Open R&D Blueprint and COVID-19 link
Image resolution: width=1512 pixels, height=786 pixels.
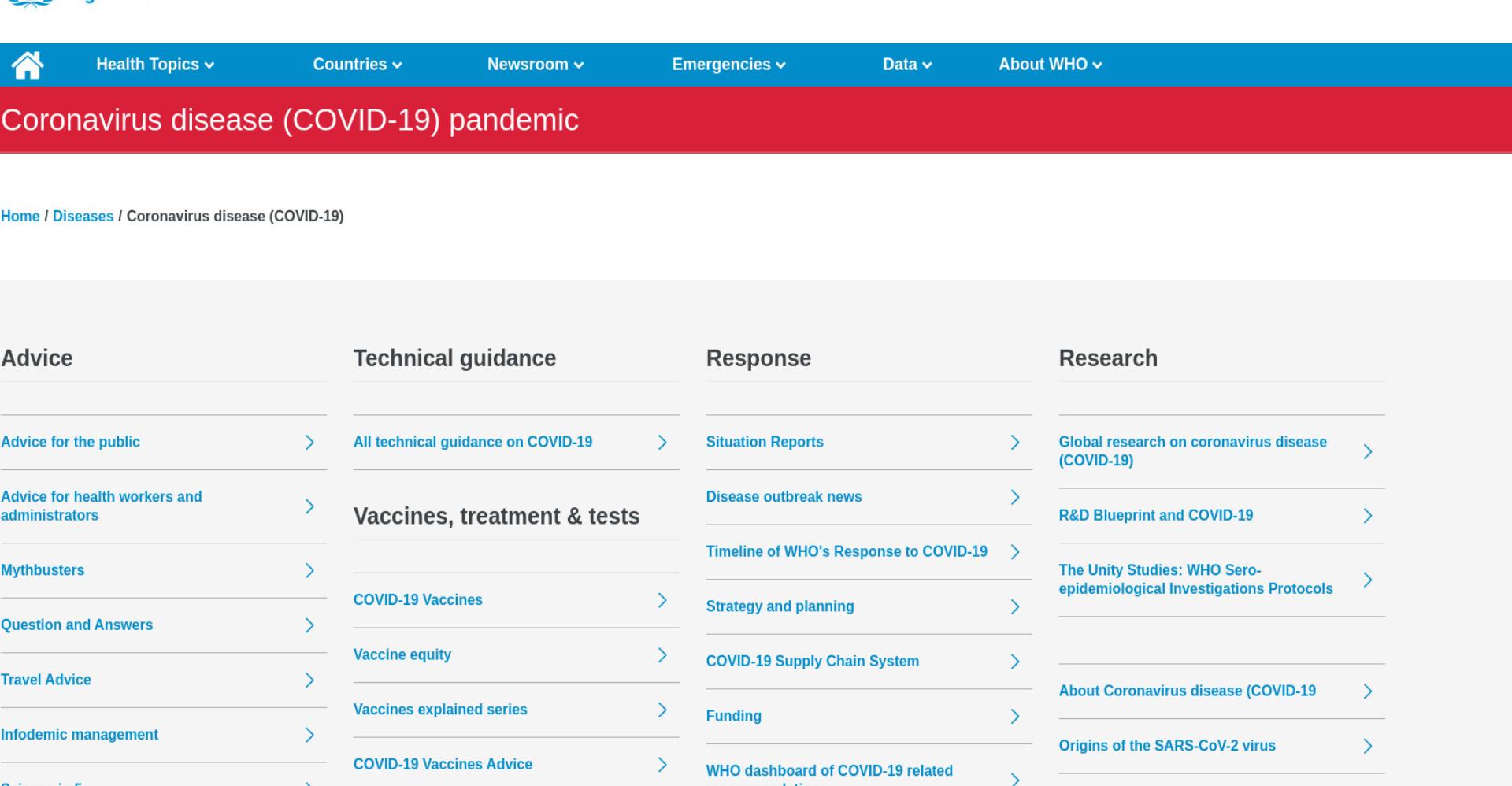point(1155,515)
